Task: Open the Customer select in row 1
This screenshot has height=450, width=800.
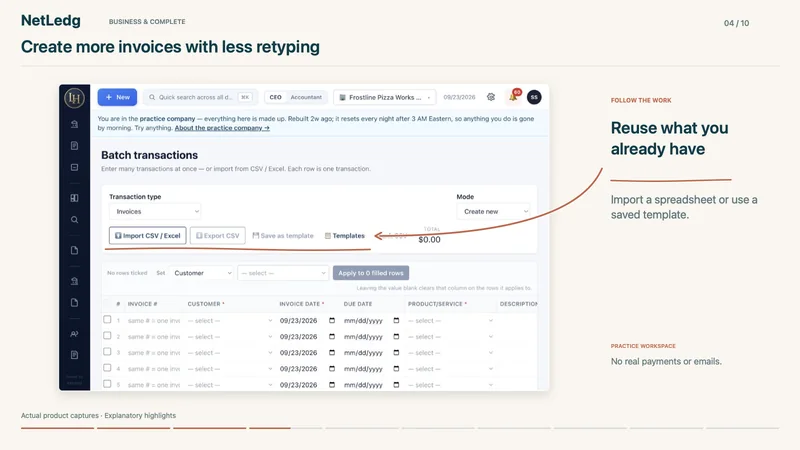Action: coord(230,321)
